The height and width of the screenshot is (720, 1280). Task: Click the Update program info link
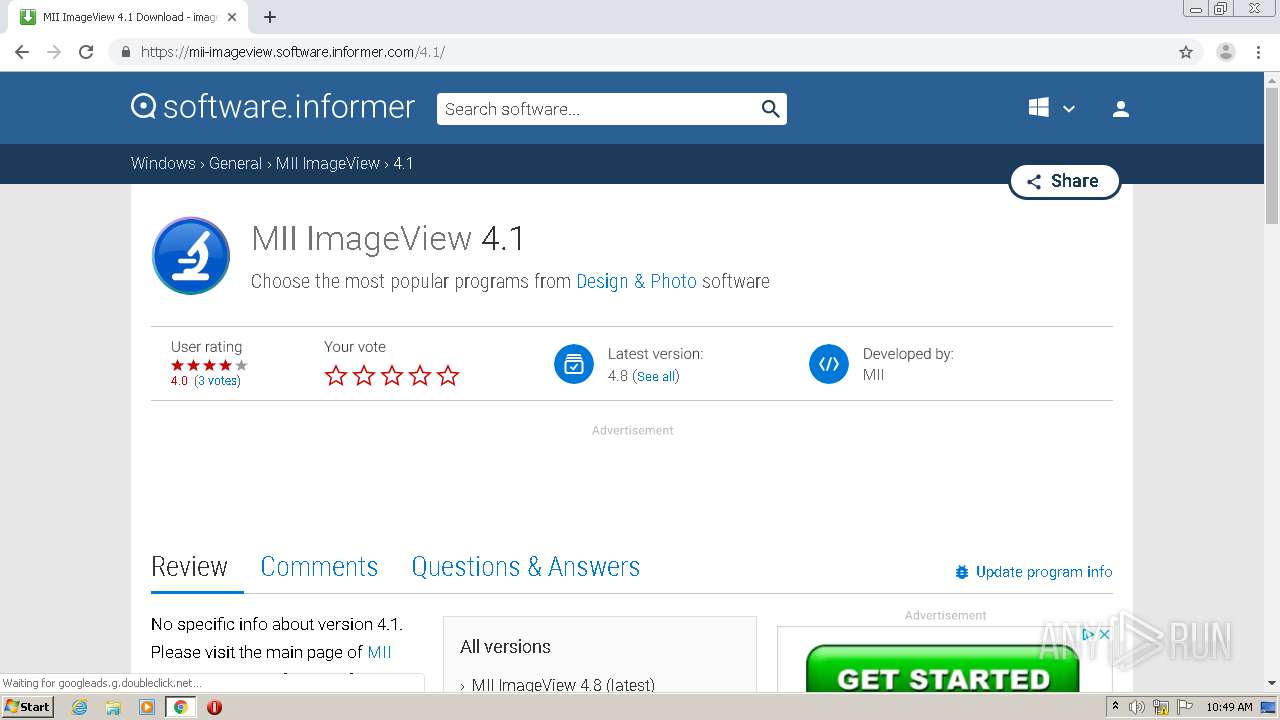pos(1044,572)
